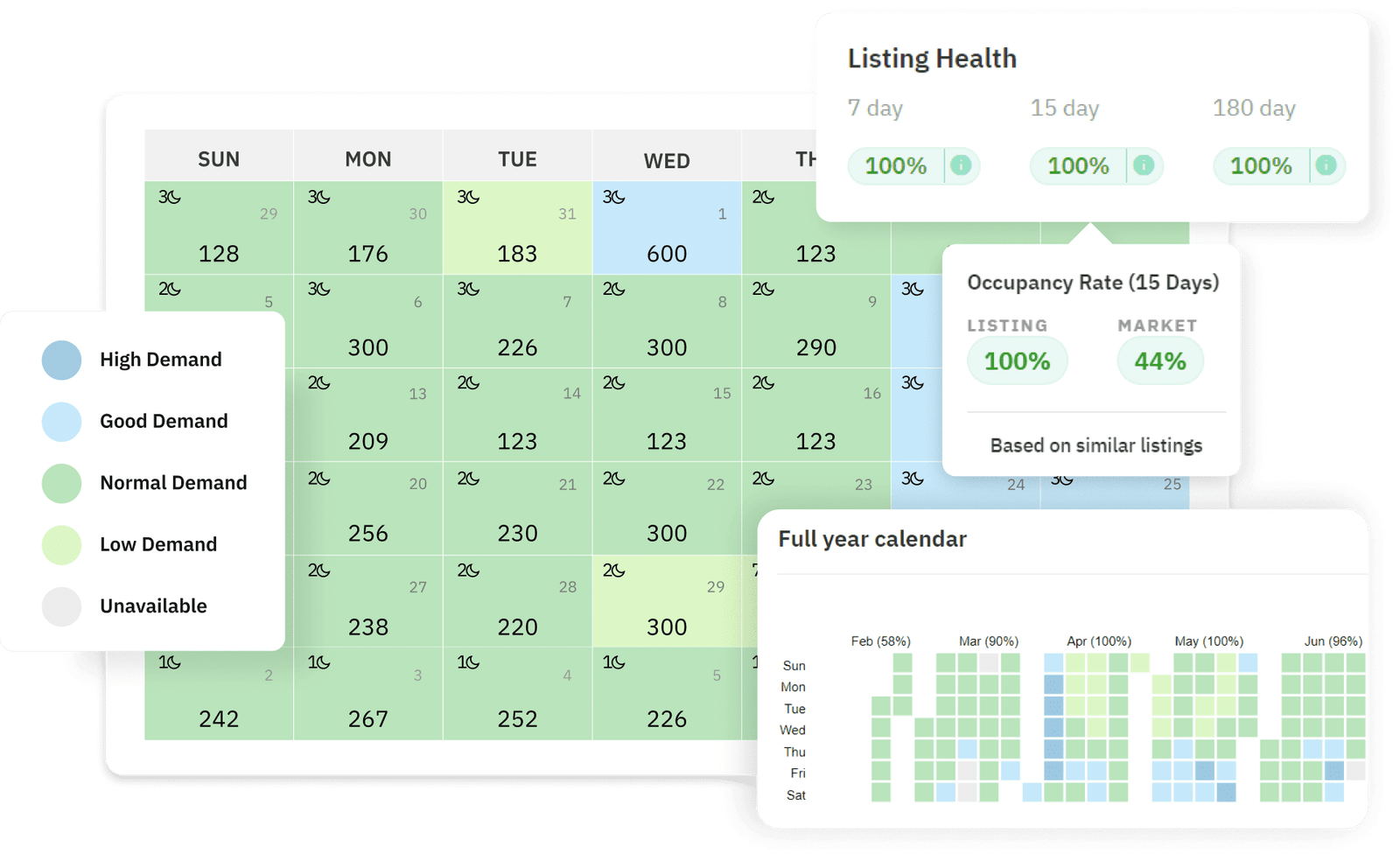Image resolution: width=1400 pixels, height=861 pixels.
Task: Click the info icon beside the 180 day score
Action: tap(1326, 165)
